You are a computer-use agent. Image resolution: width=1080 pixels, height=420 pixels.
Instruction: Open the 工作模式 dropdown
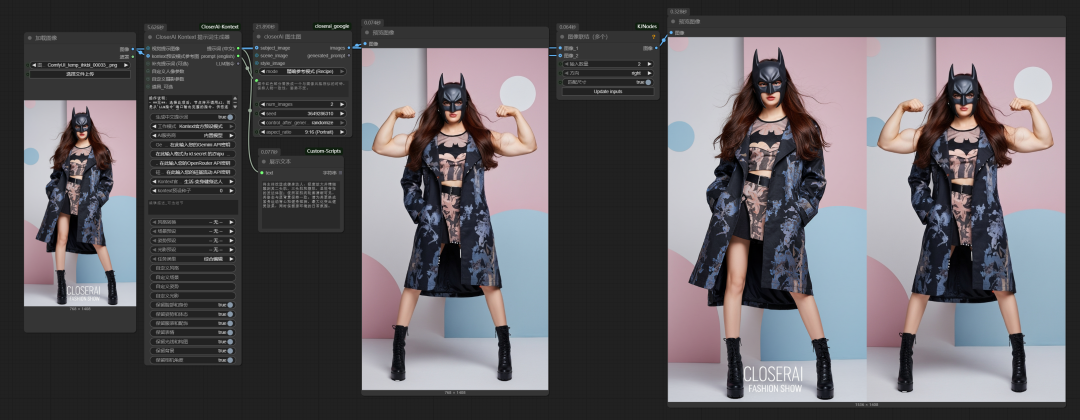coord(193,127)
